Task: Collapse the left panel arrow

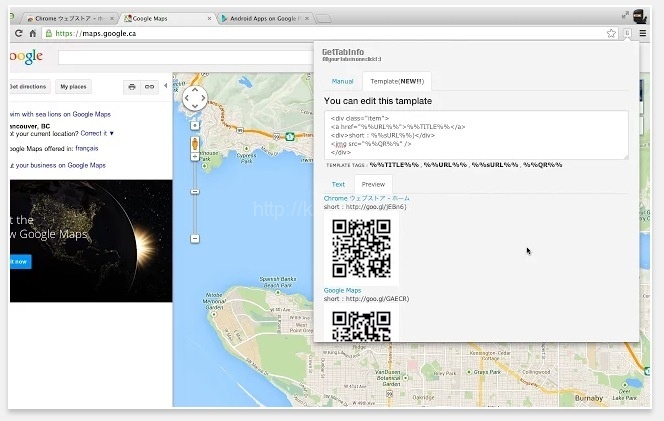Action: 166,86
